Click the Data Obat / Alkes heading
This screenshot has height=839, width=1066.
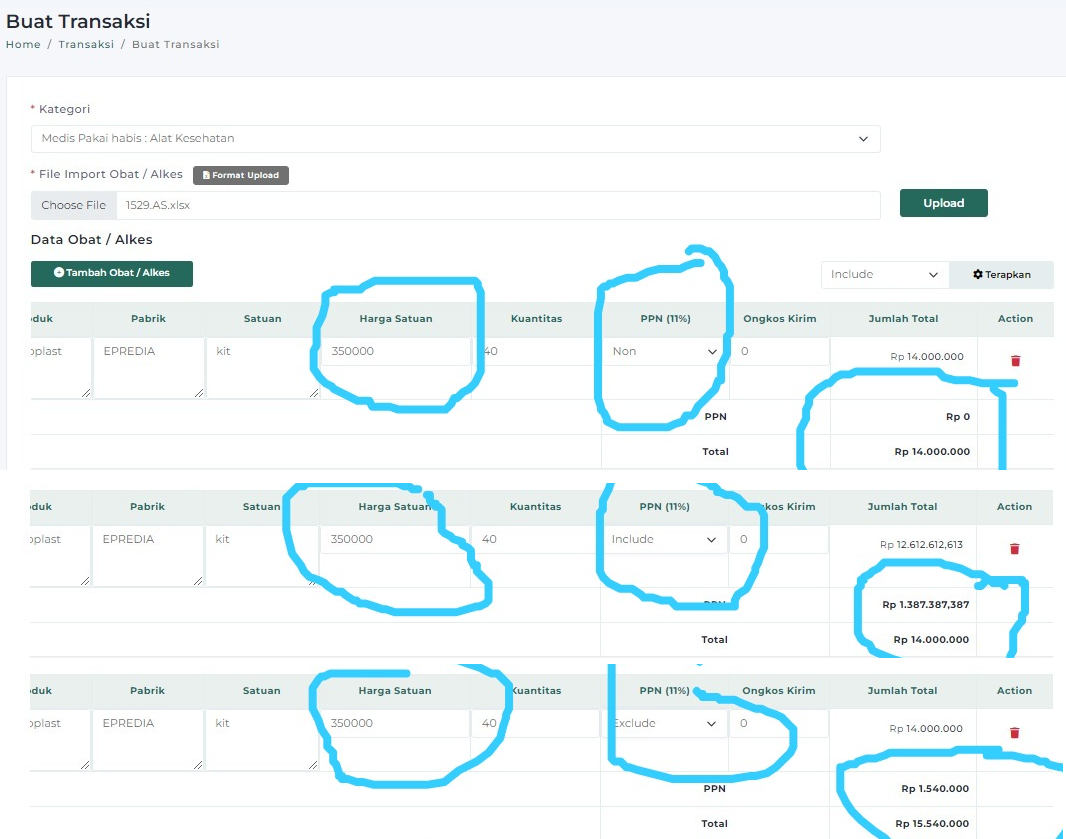point(92,240)
